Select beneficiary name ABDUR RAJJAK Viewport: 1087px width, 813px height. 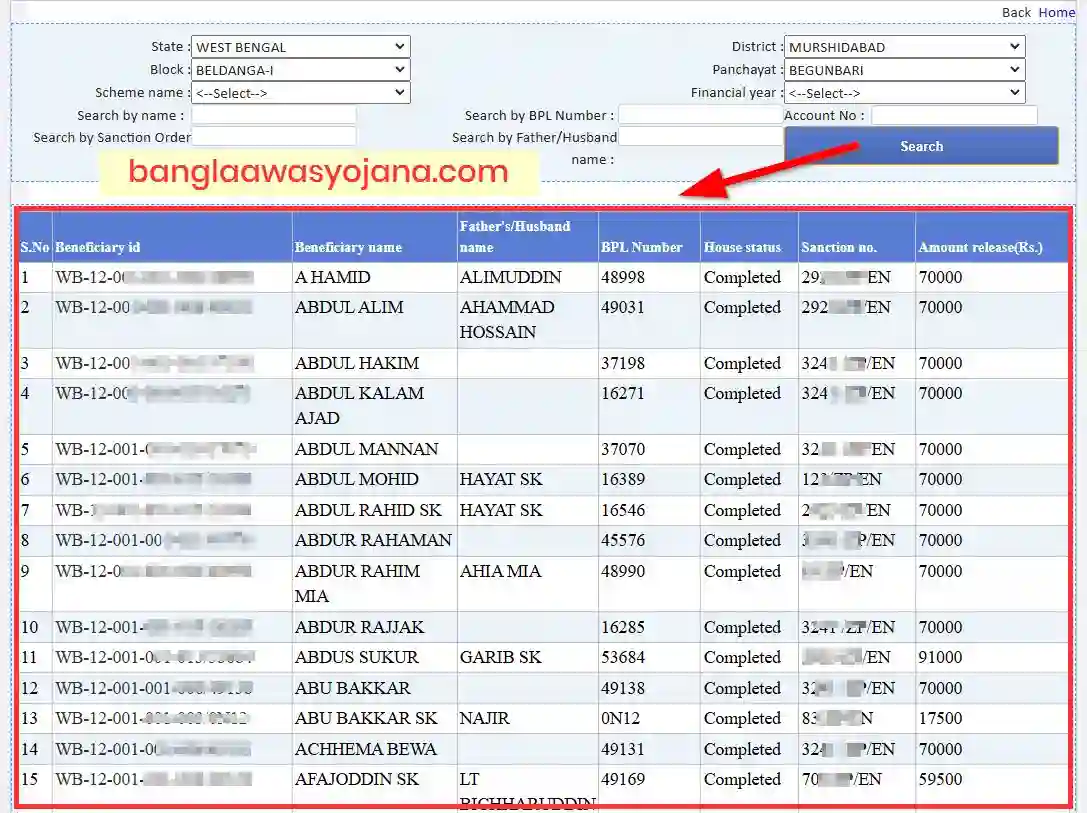359,627
